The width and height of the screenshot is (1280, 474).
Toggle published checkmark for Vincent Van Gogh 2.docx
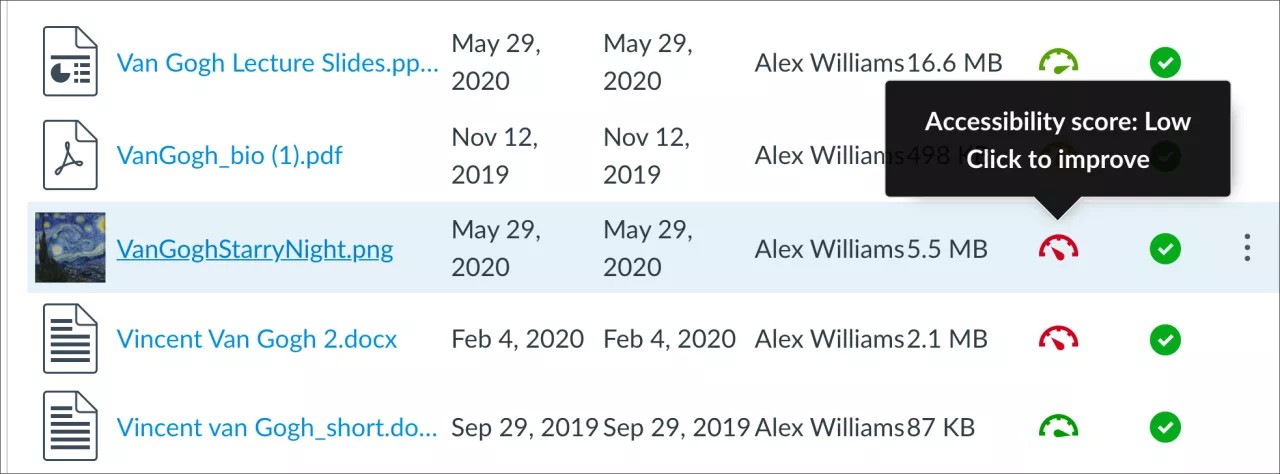tap(1164, 339)
